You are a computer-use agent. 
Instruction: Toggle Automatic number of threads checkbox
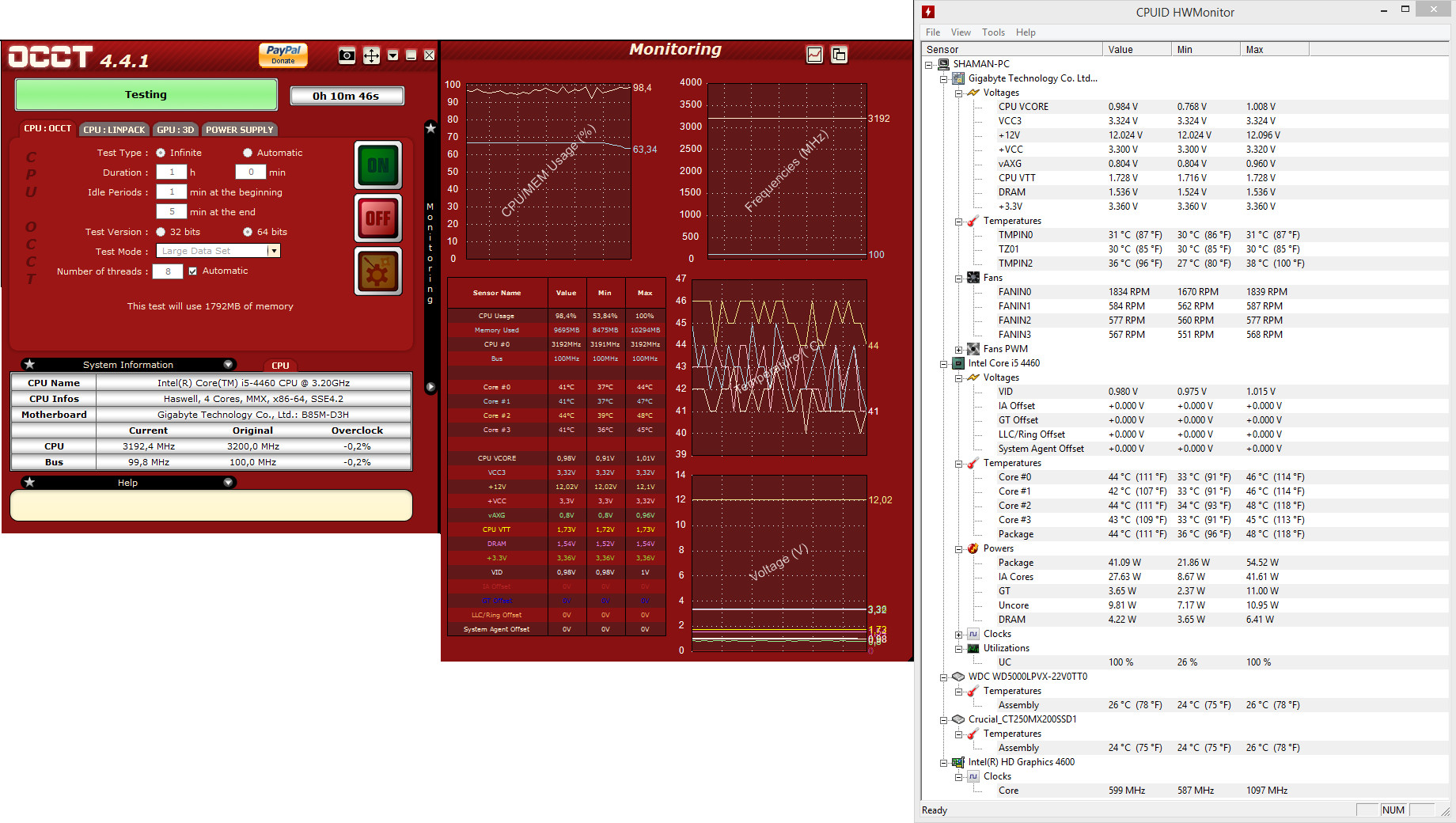pyautogui.click(x=192, y=271)
